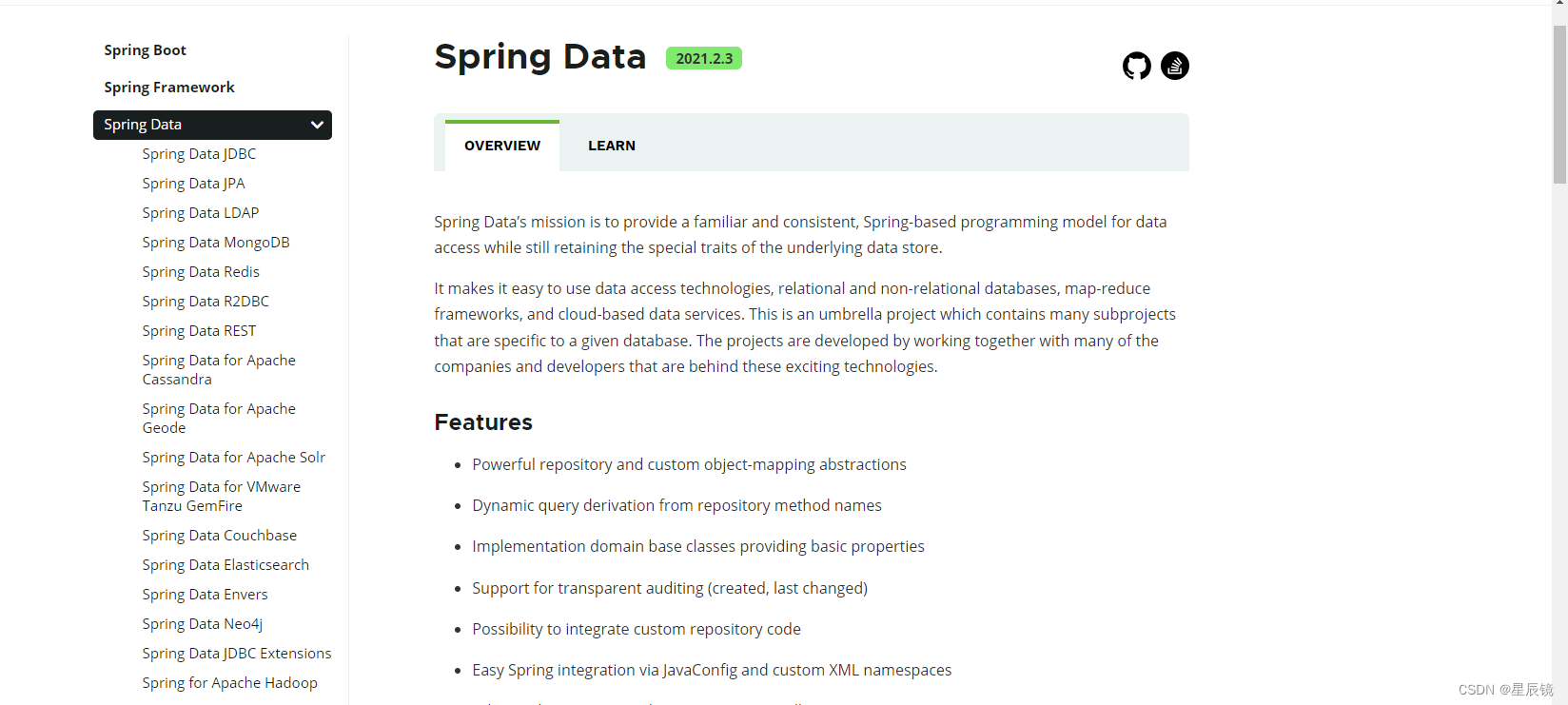Open the Spring for Apache Hadoop page
Image resolution: width=1568 pixels, height=705 pixels.
(229, 682)
